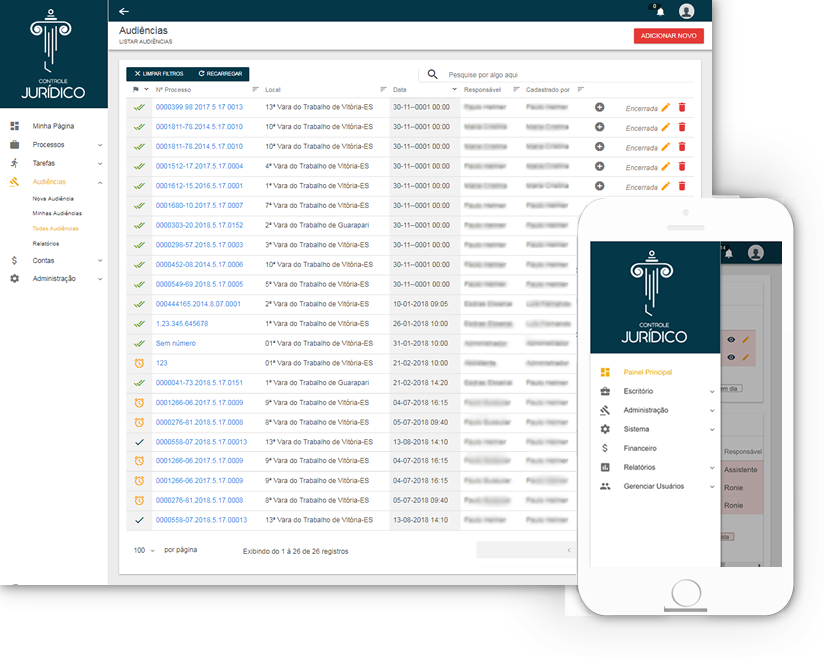Viewport: 824px width, 657px height.
Task: Toggle the second eye icon on phone screen
Action: tap(731, 357)
